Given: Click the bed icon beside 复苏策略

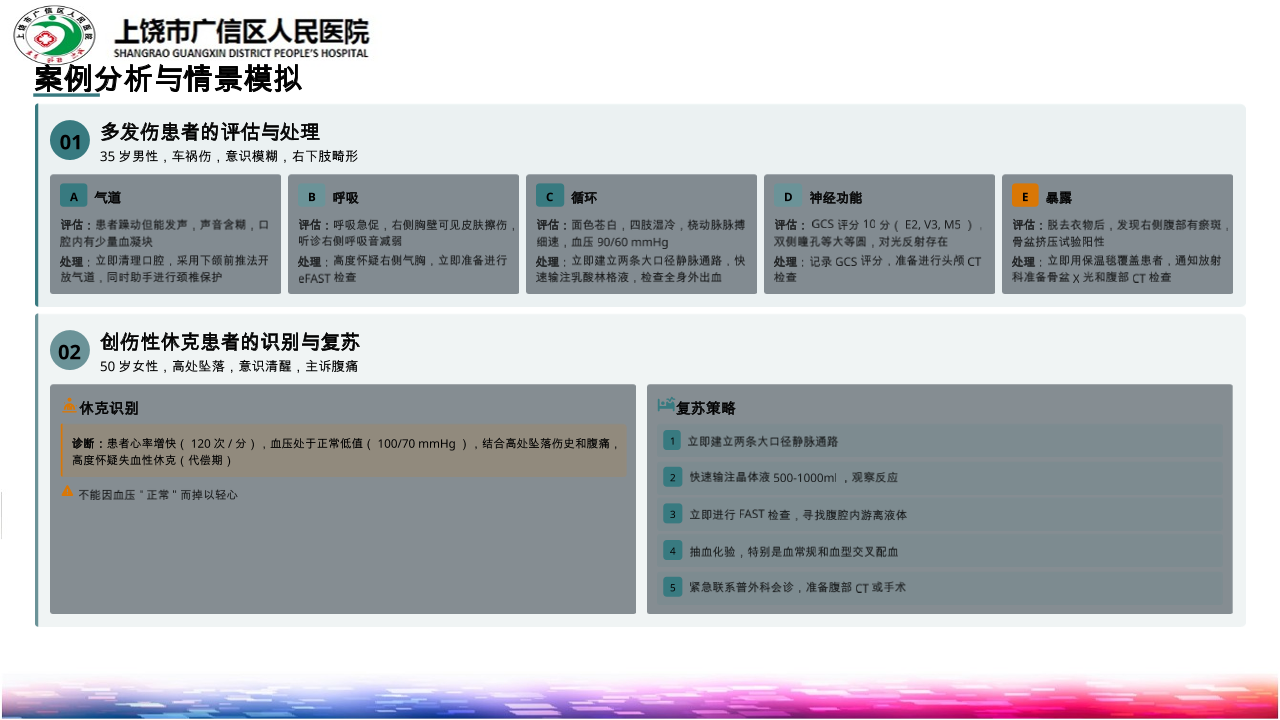Looking at the screenshot, I should point(666,404).
